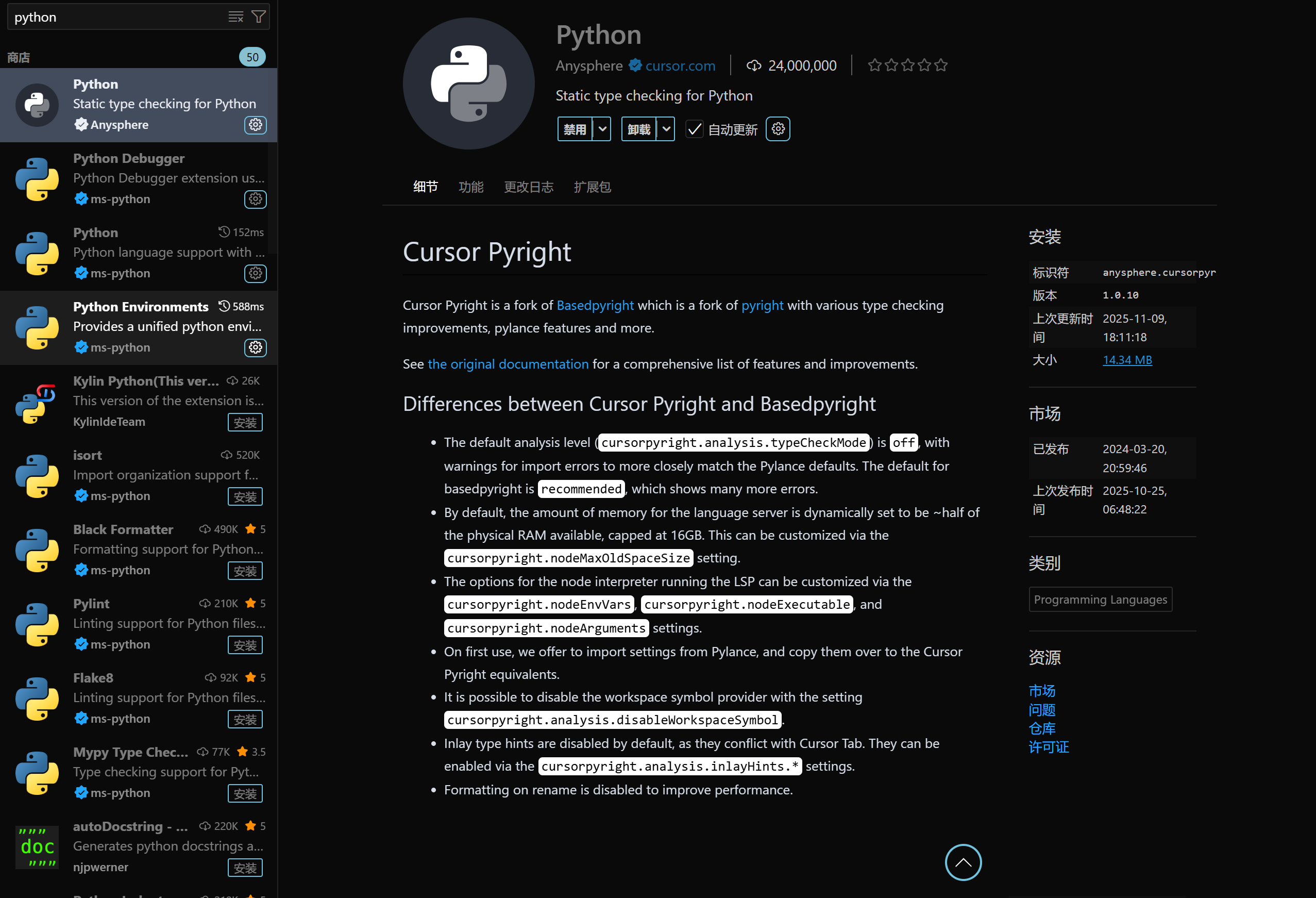
Task: Click the scroll-to-top arrow circle
Action: click(x=963, y=862)
